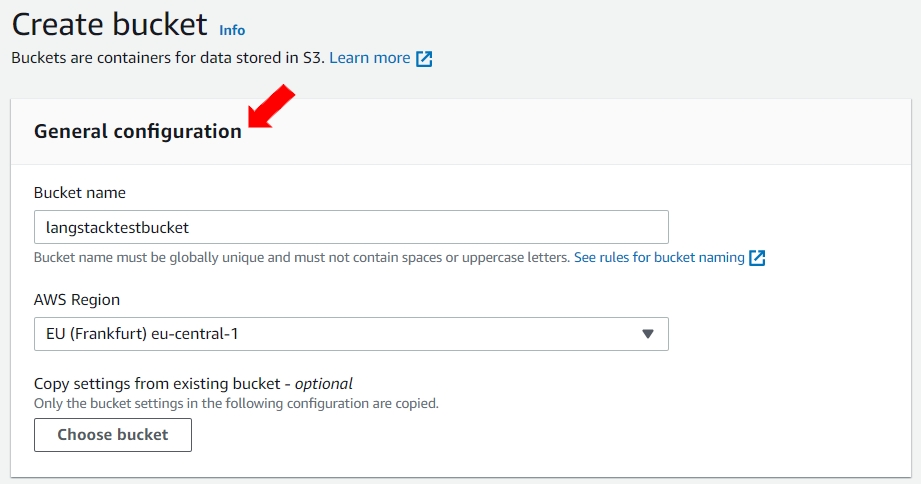Image resolution: width=921 pixels, height=484 pixels.
Task: Click the 'Only the bucket settings' helper text
Action: (x=236, y=404)
